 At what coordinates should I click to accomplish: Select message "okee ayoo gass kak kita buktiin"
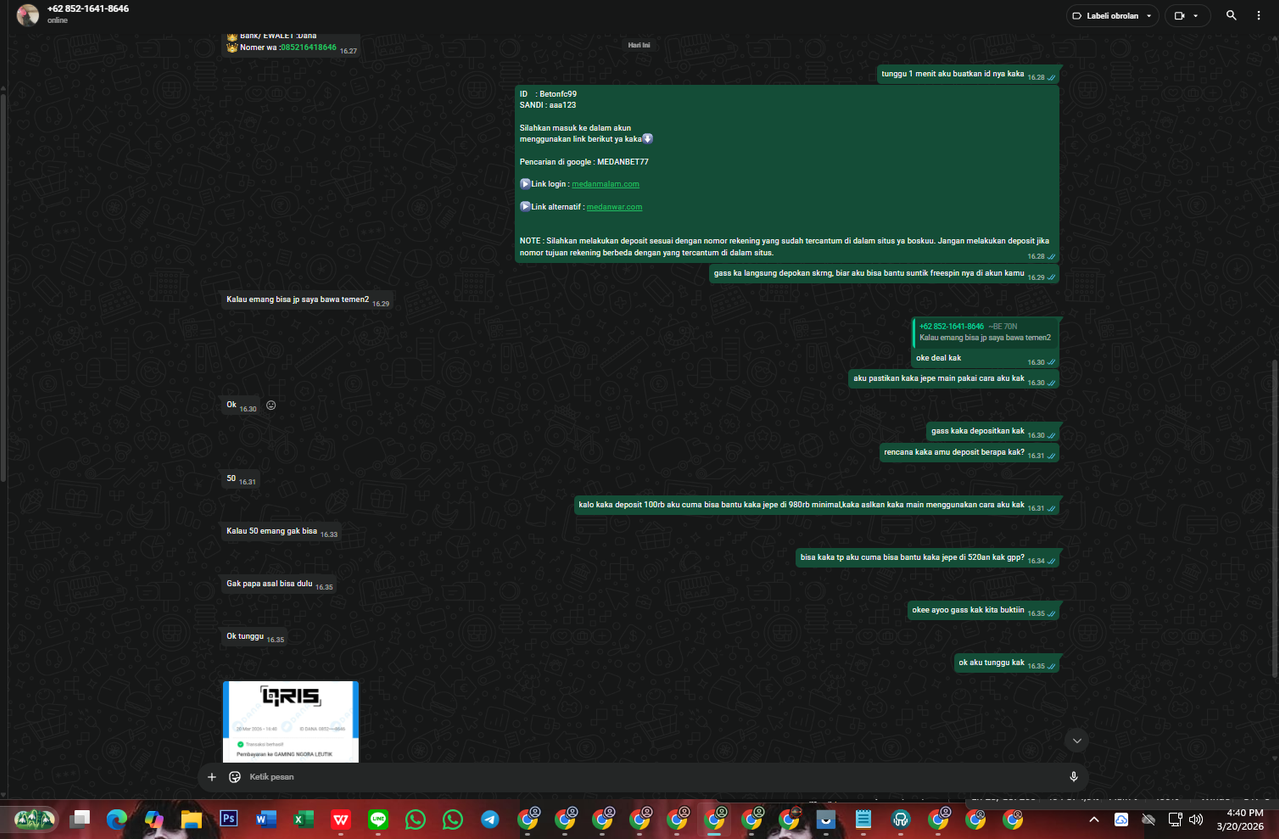(x=983, y=610)
